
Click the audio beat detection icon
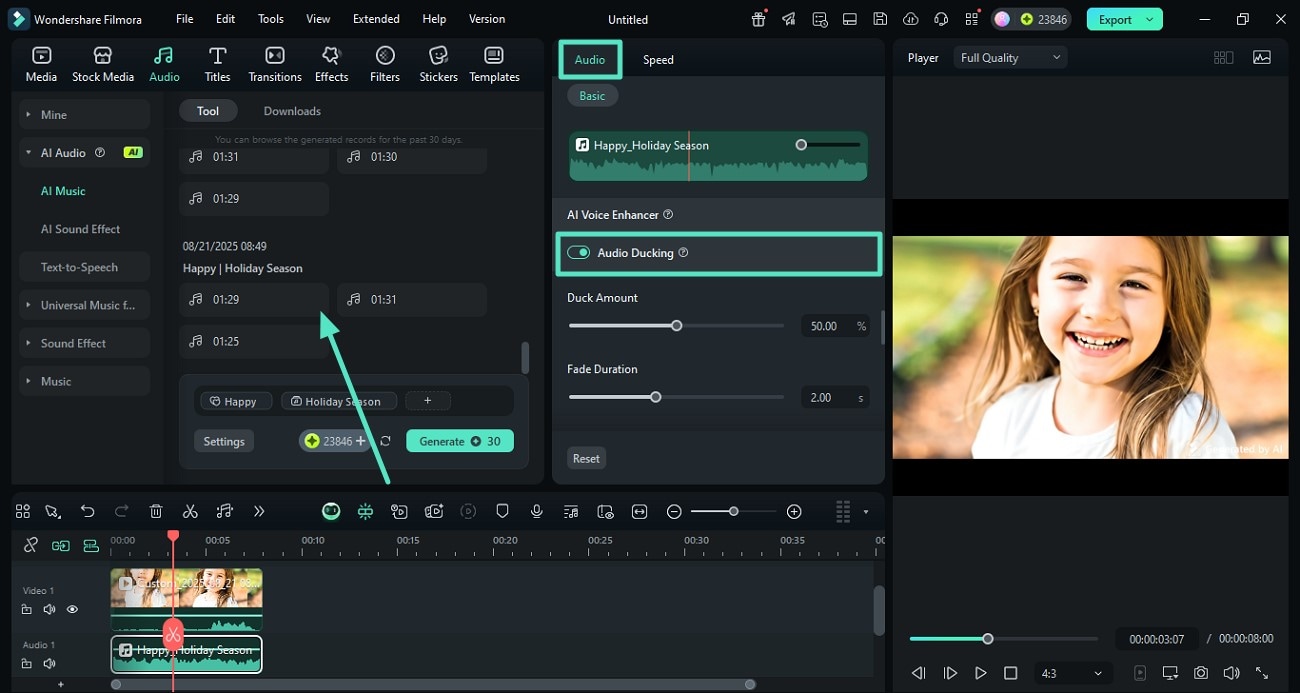[x=225, y=511]
